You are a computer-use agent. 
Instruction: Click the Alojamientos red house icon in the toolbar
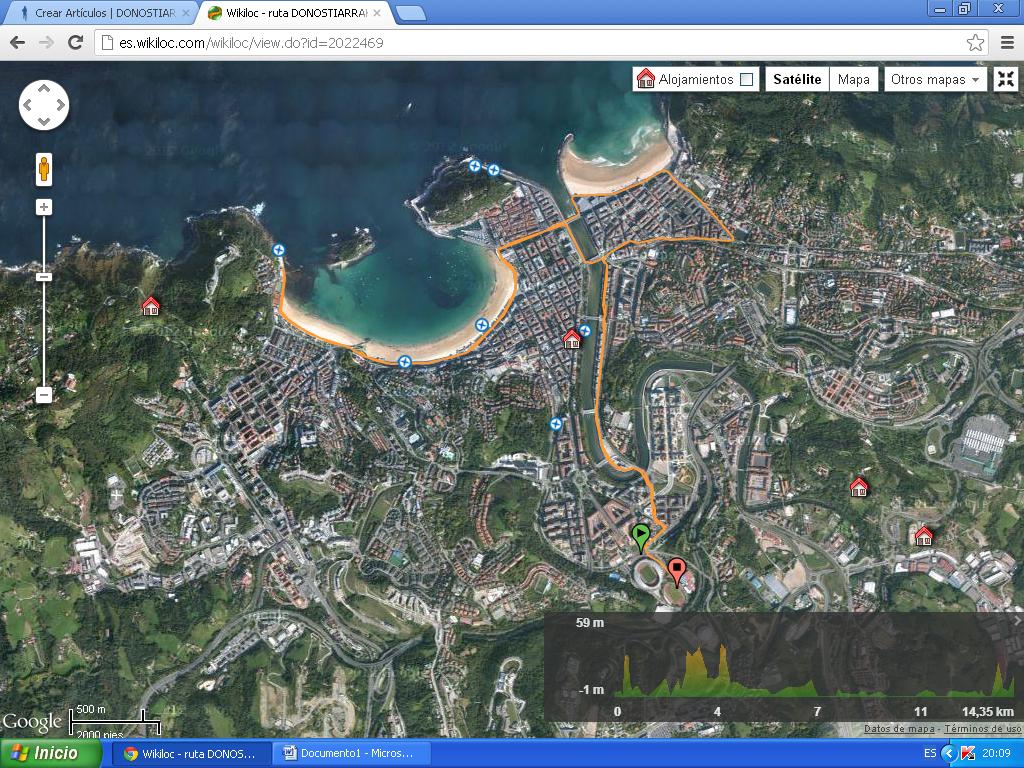click(x=645, y=79)
